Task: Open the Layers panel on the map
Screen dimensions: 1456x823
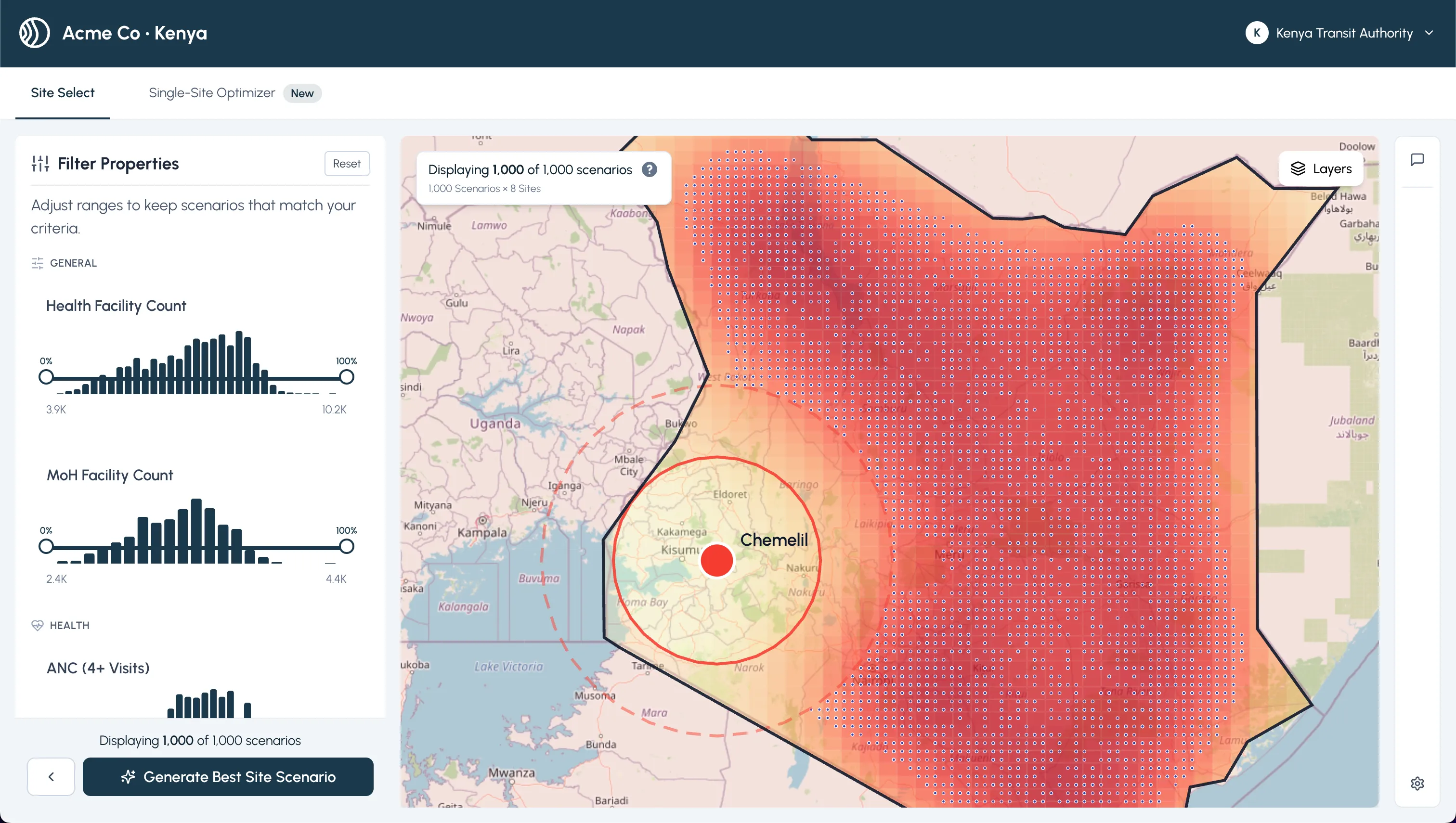Action: pyautogui.click(x=1320, y=168)
